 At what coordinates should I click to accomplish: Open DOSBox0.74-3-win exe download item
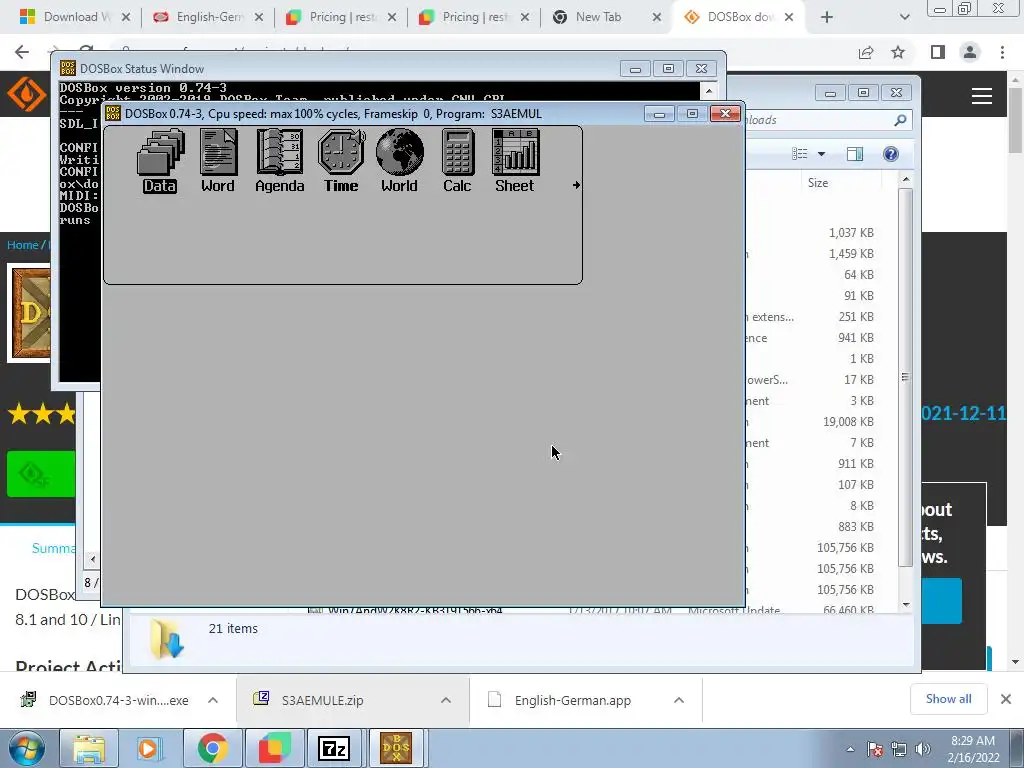click(x=118, y=700)
